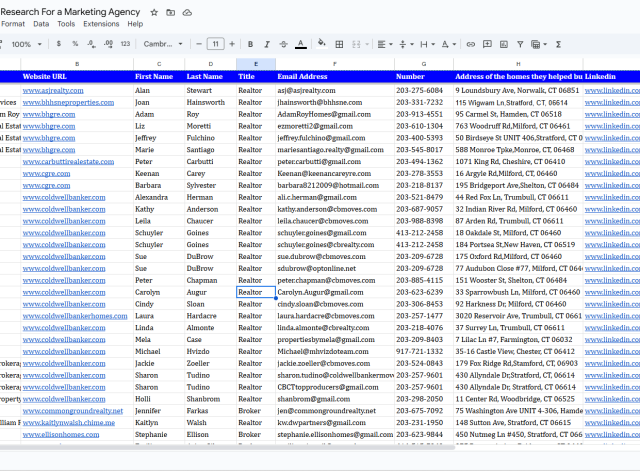This screenshot has width=640, height=471.
Task: Open the text wrapping dropdown
Action: point(427,44)
